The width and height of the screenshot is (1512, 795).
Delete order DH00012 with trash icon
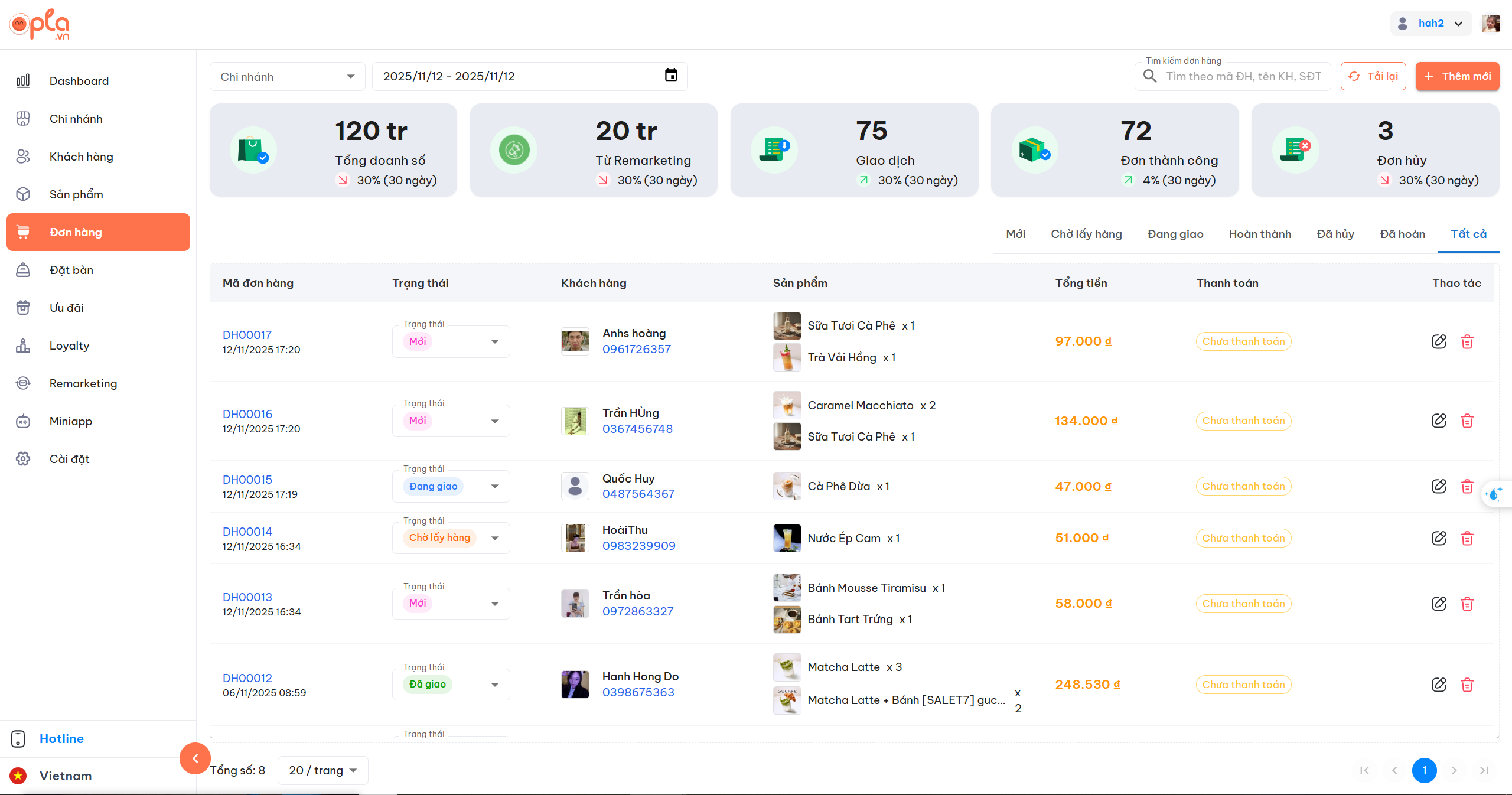click(1467, 685)
